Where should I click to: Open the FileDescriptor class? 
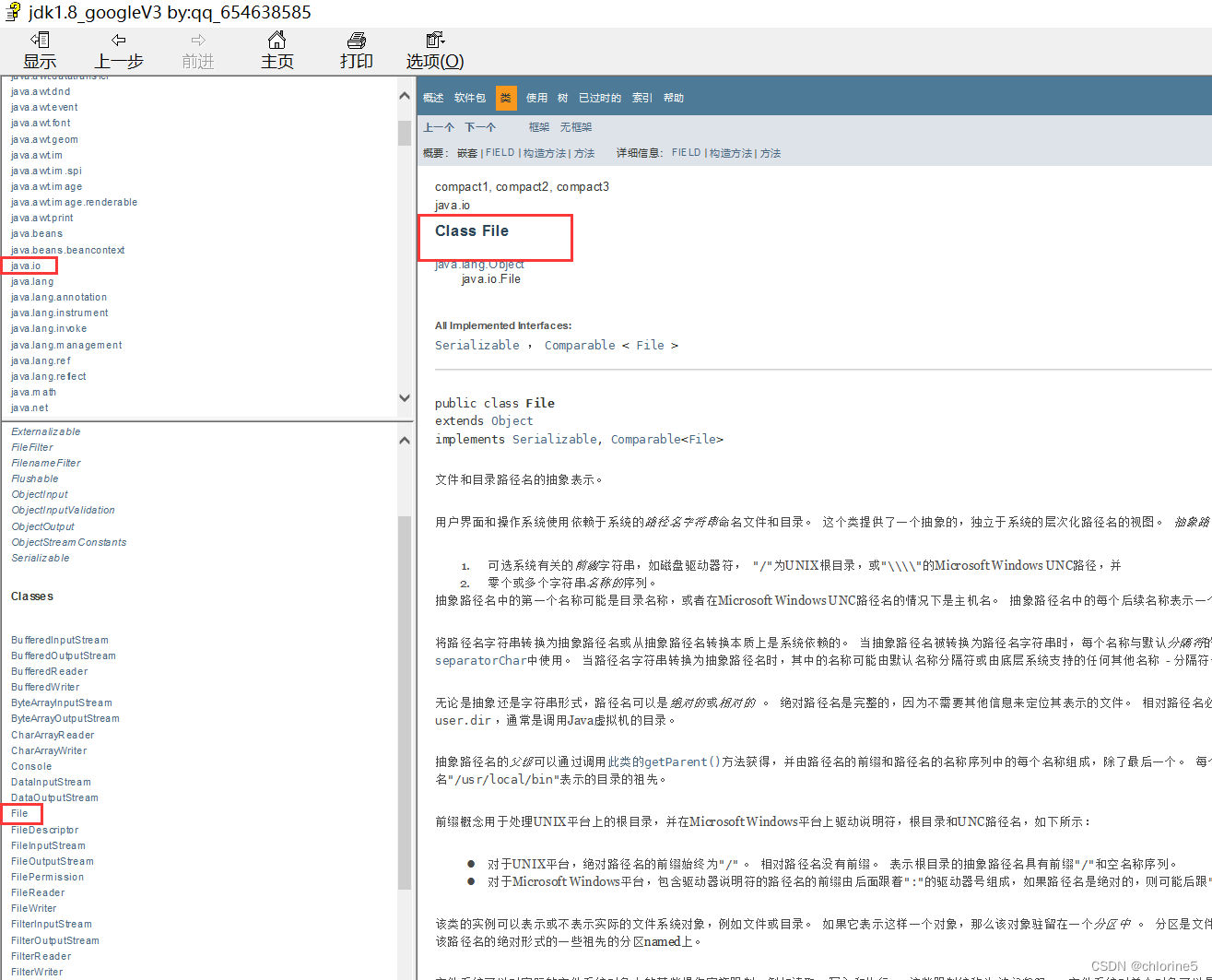coord(45,830)
